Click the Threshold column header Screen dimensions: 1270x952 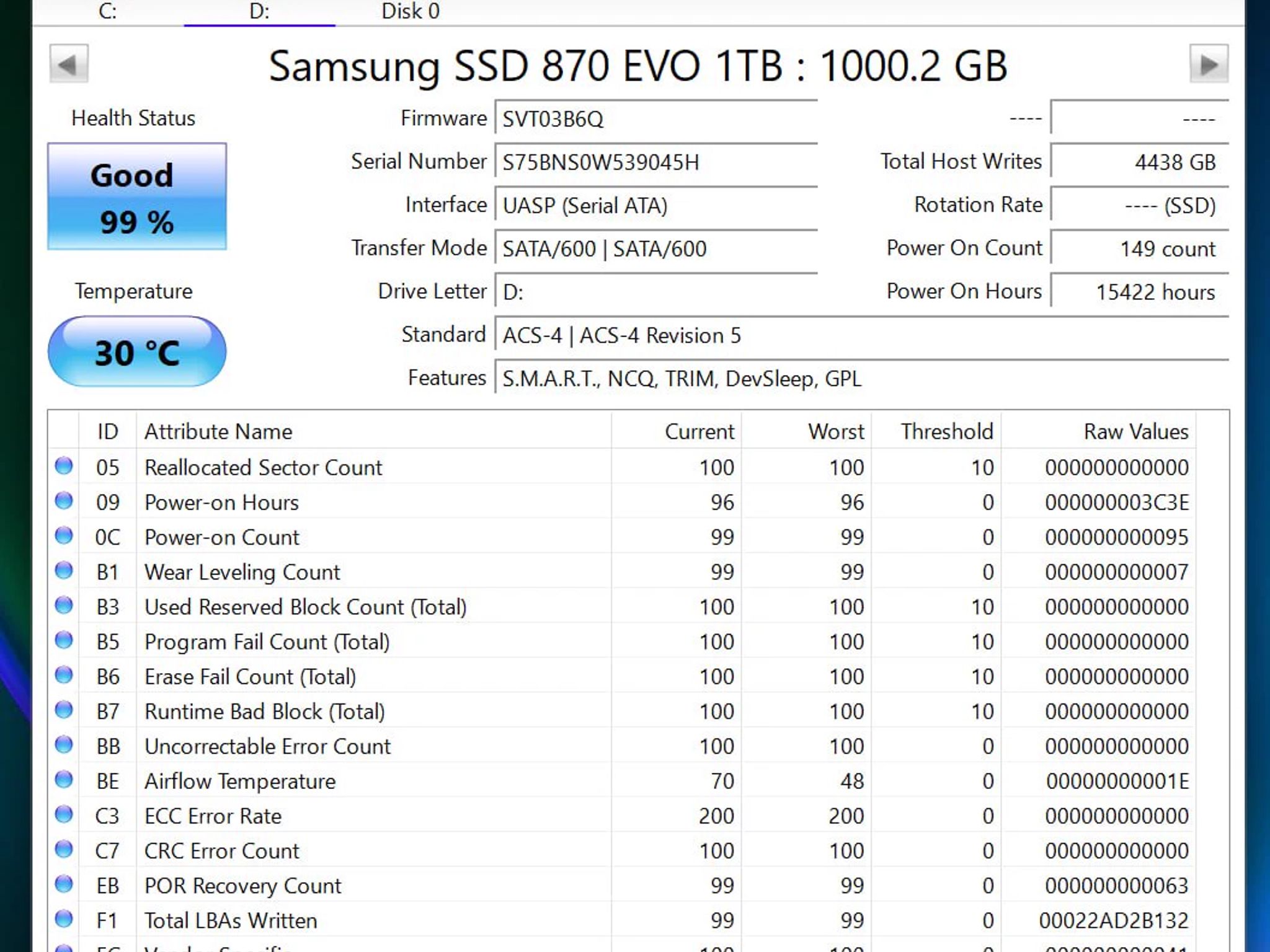point(936,431)
